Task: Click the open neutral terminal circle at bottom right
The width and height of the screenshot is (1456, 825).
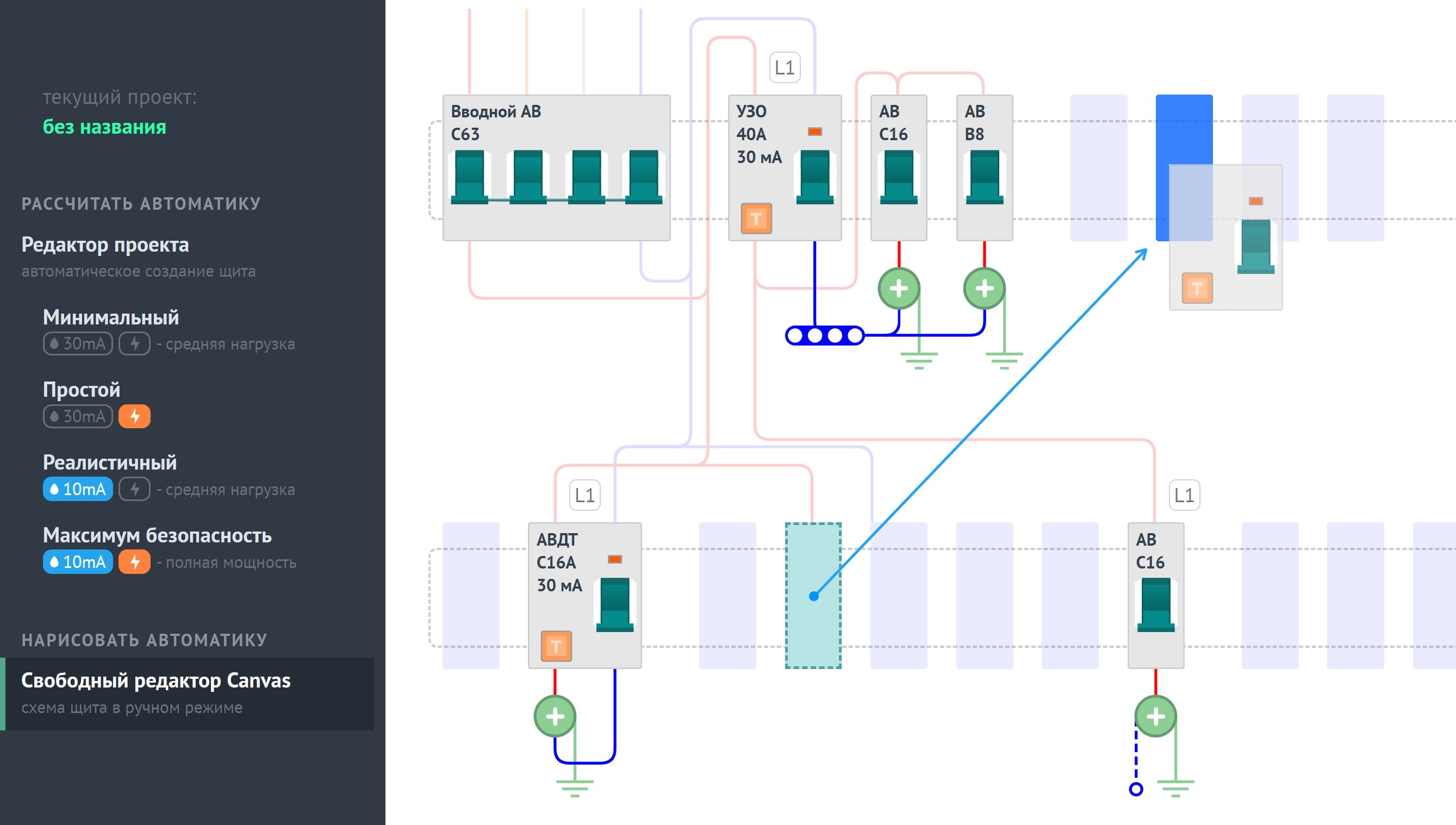Action: point(1136,789)
